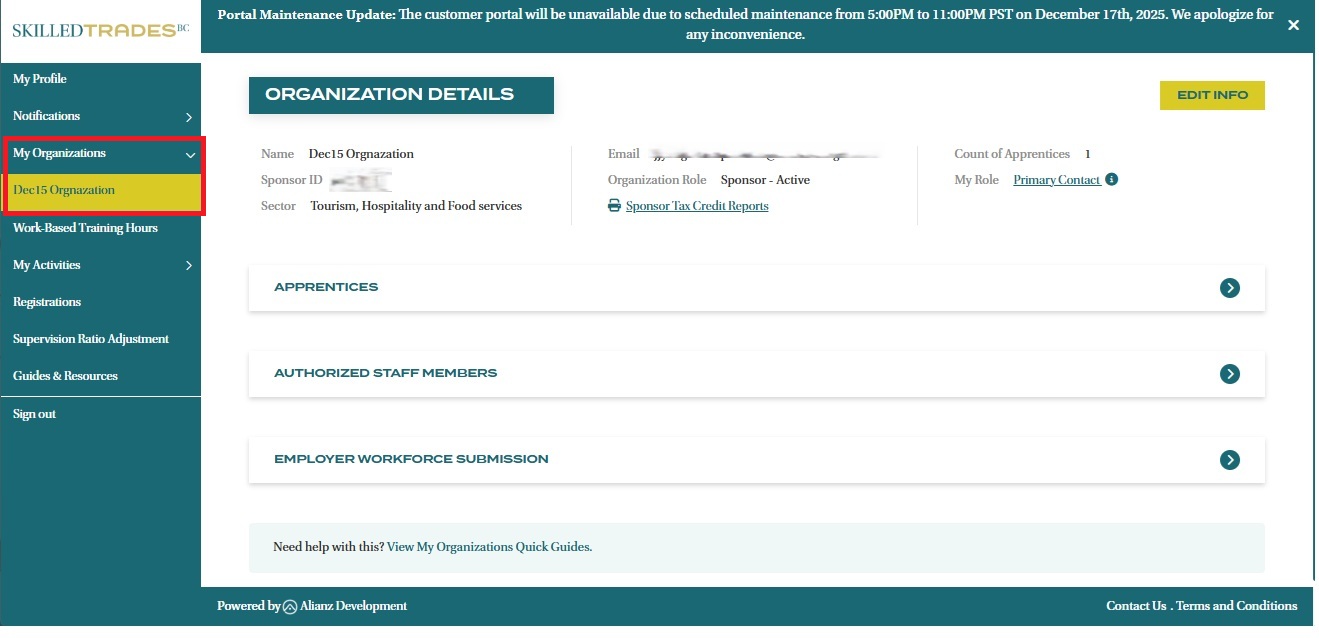This screenshot has width=1319, height=638.
Task: Expand Employer Workforce Submission arrow
Action: tap(1229, 460)
